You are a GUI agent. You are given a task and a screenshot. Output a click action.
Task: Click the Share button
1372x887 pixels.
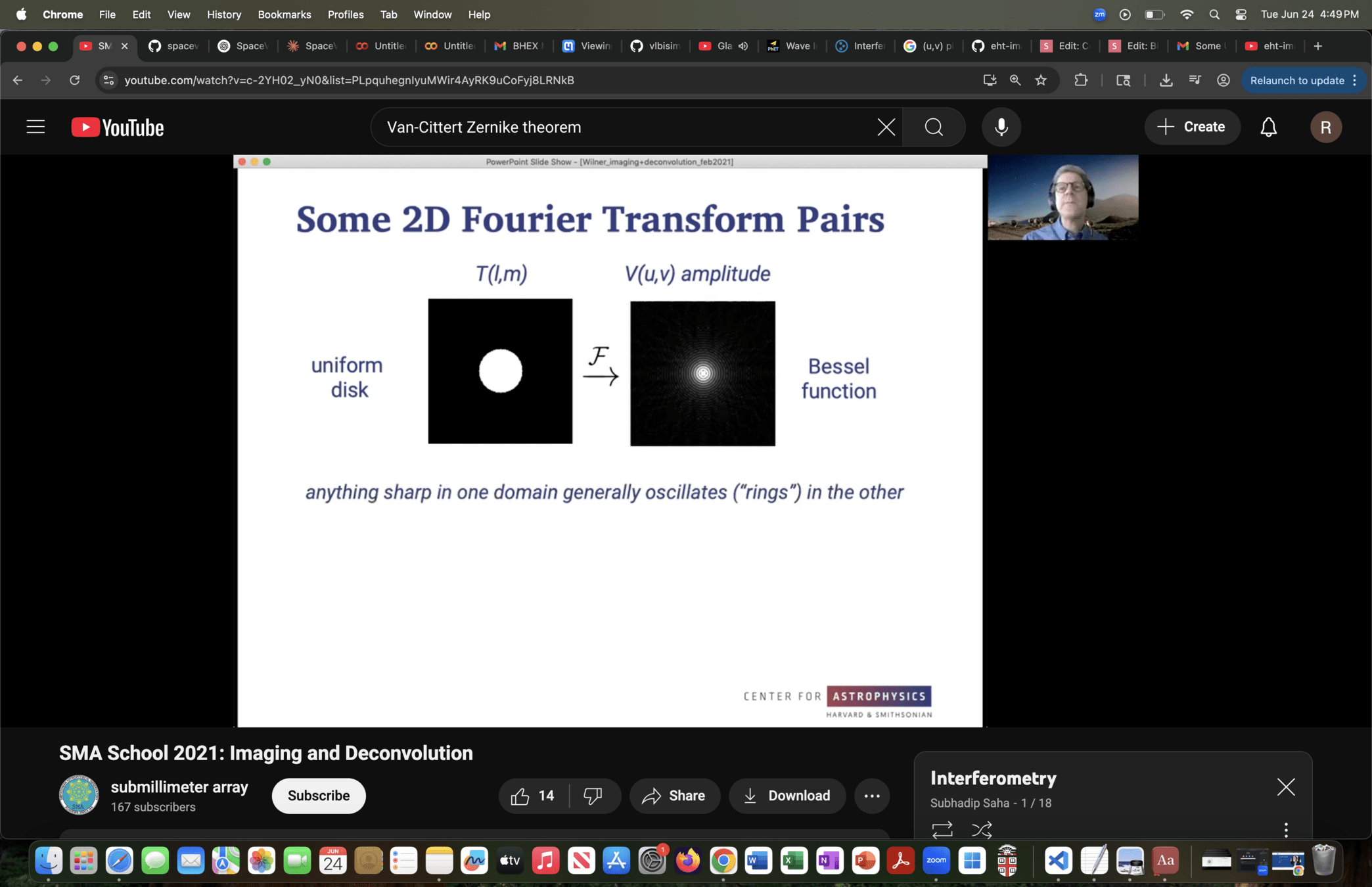(x=675, y=796)
